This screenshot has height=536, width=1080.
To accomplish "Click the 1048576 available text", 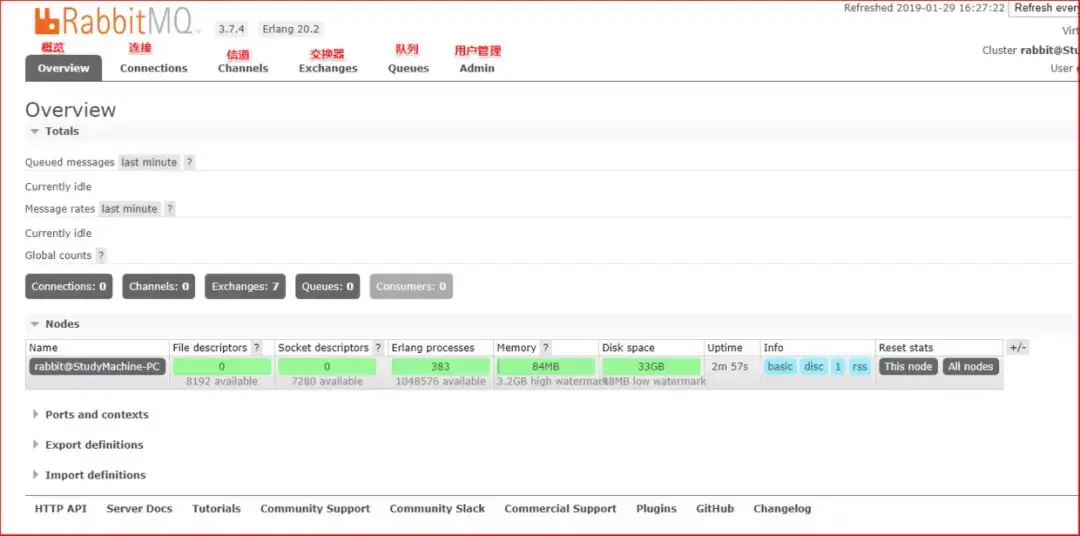I will pyautogui.click(x=440, y=382).
